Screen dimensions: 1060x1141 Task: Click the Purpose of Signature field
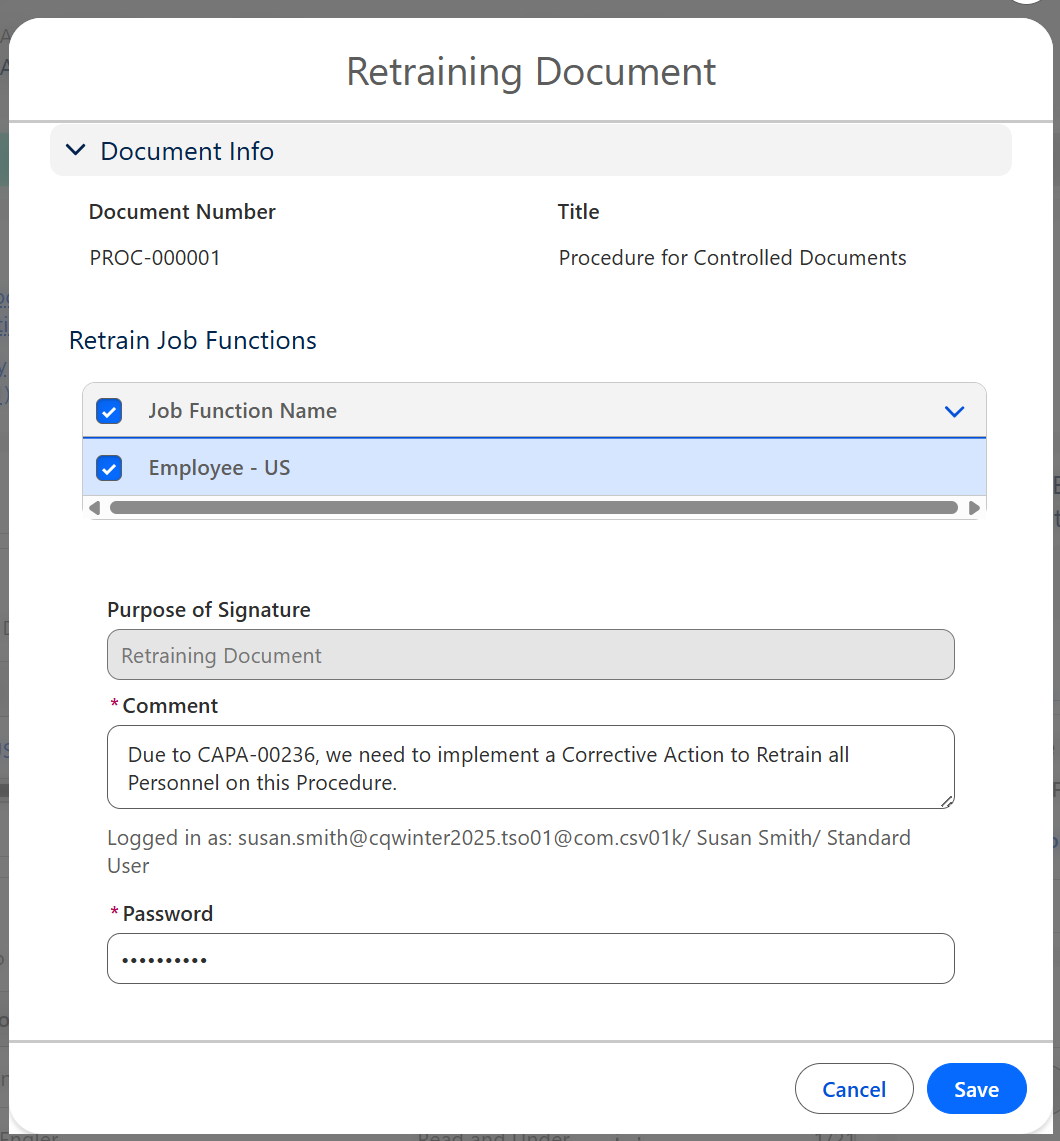(530, 655)
